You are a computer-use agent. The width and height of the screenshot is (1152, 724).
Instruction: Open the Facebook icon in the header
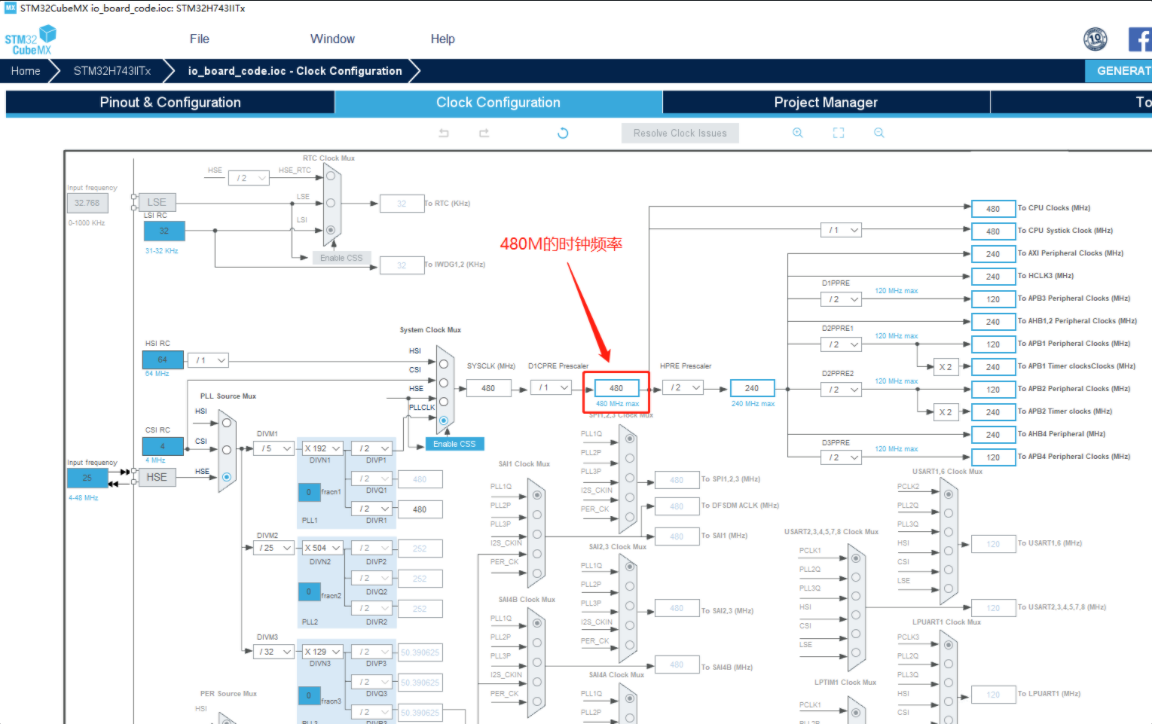pos(1139,39)
